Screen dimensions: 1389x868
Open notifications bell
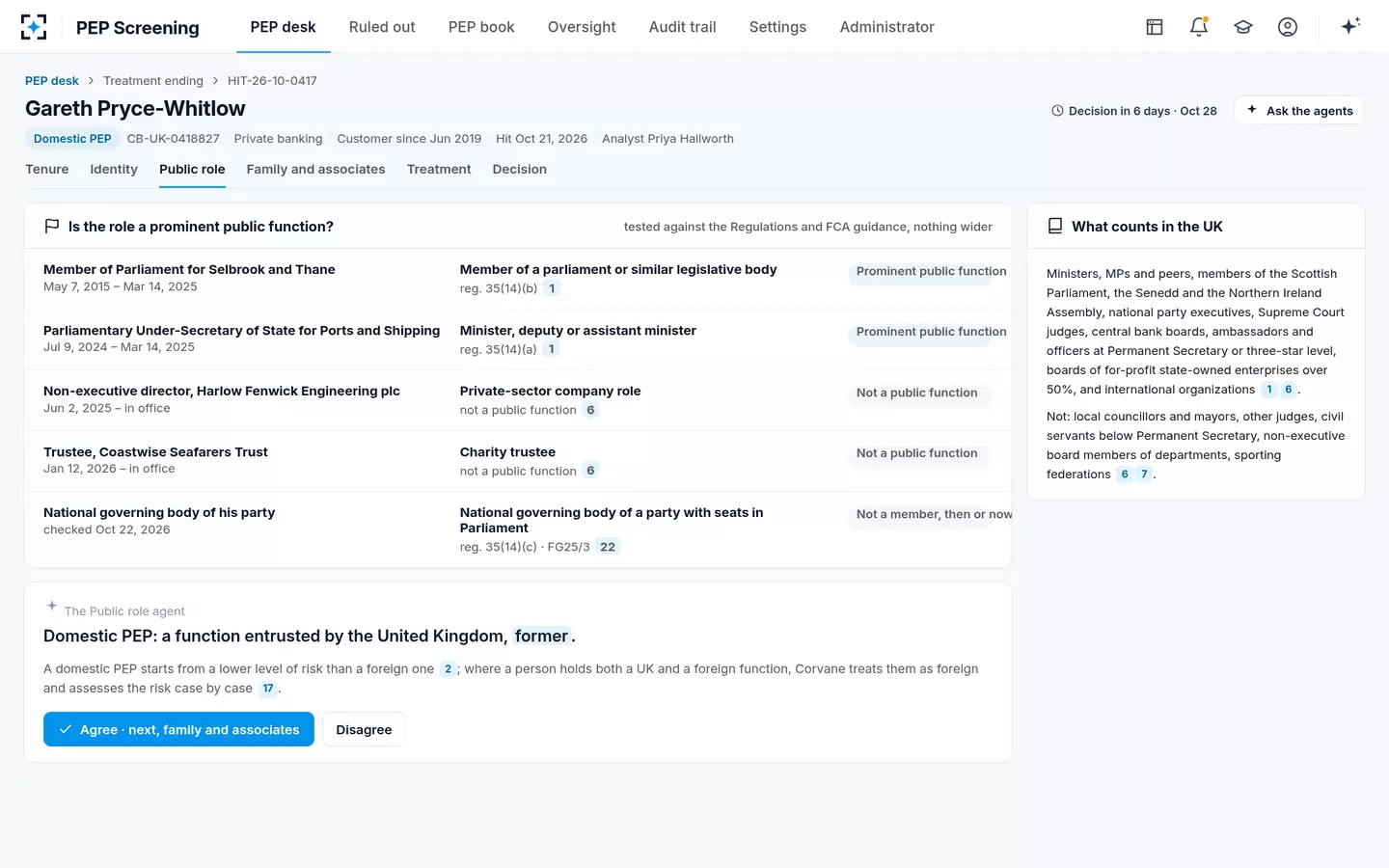coord(1199,27)
